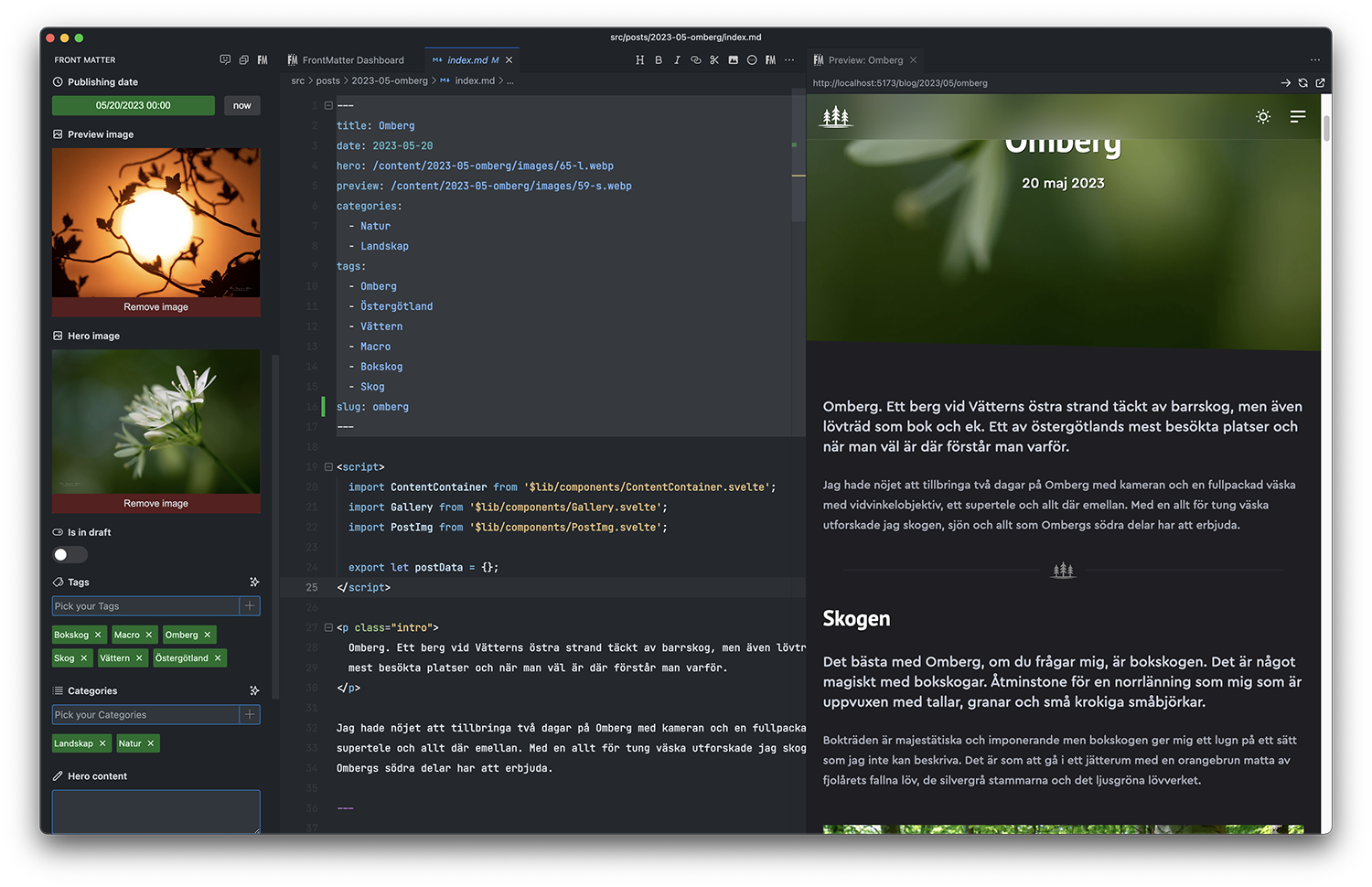This screenshot has height=887, width=1372.
Task: Insert a heading with the H toolbar icon
Action: pyautogui.click(x=639, y=60)
